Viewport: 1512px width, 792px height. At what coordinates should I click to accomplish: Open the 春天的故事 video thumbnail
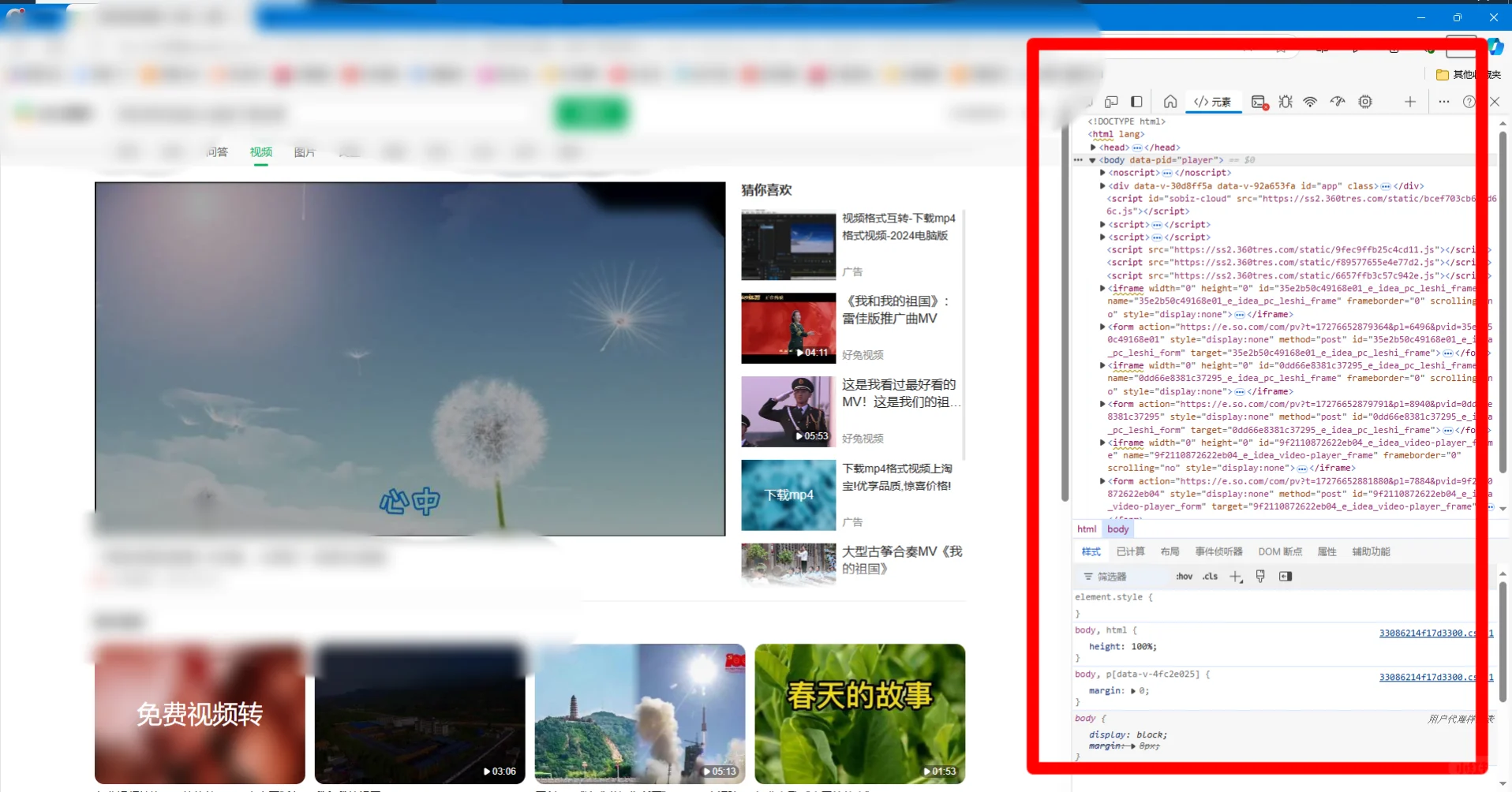[859, 712]
